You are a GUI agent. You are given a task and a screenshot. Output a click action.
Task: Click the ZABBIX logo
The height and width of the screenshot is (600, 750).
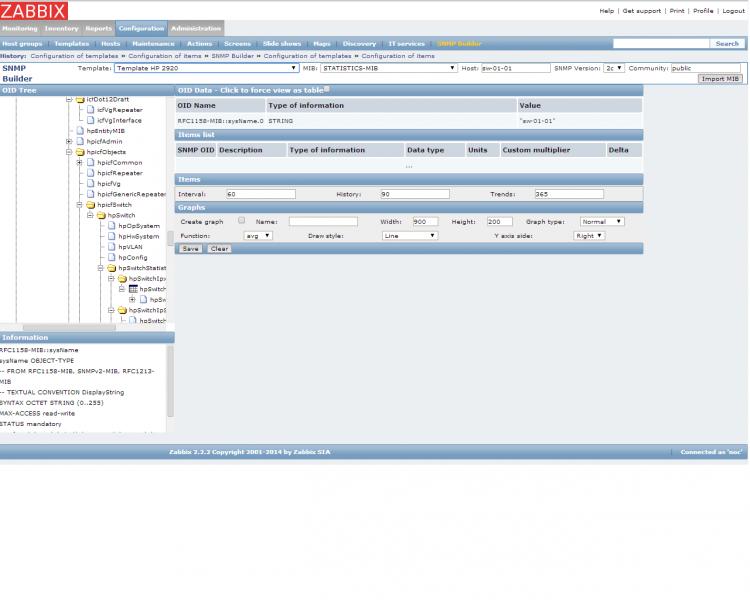pyautogui.click(x=34, y=11)
